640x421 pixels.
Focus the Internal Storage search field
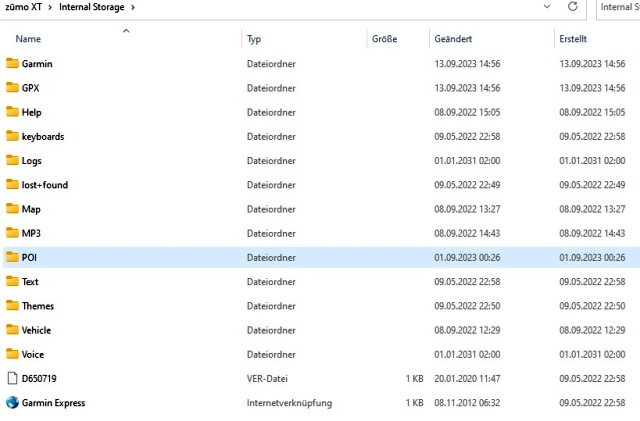(x=618, y=7)
